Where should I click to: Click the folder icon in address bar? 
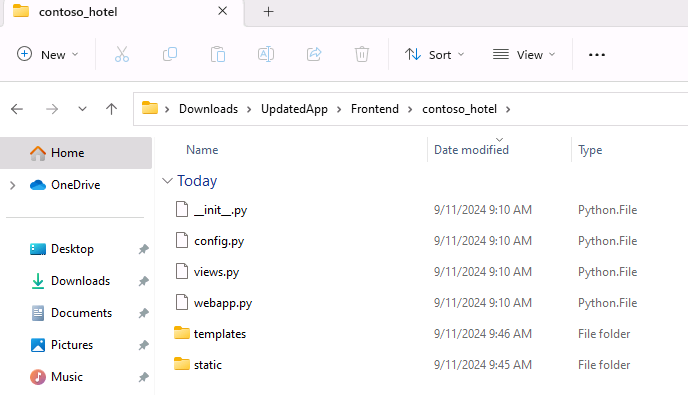coord(150,108)
